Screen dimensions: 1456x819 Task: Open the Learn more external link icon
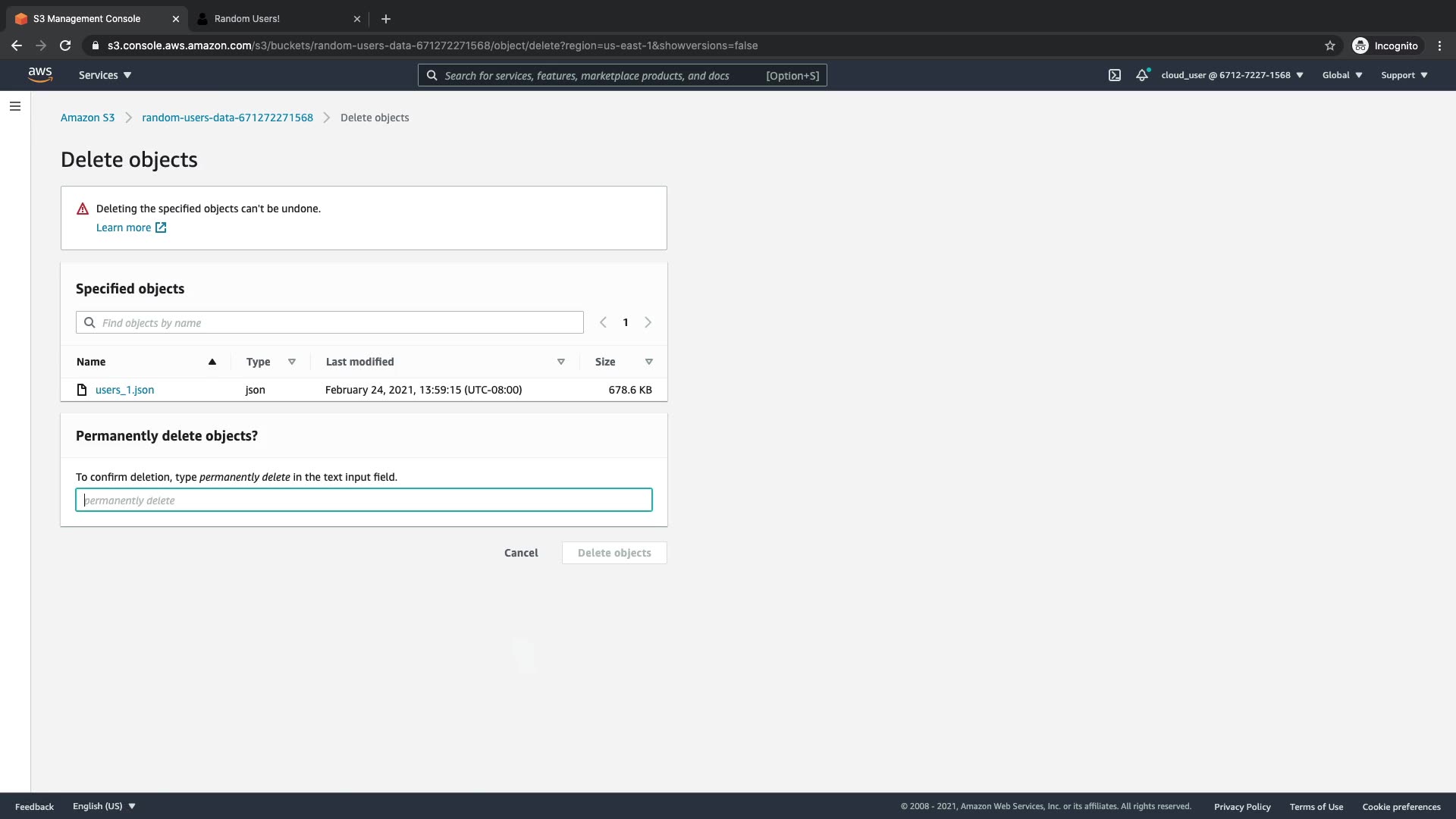coord(161,227)
